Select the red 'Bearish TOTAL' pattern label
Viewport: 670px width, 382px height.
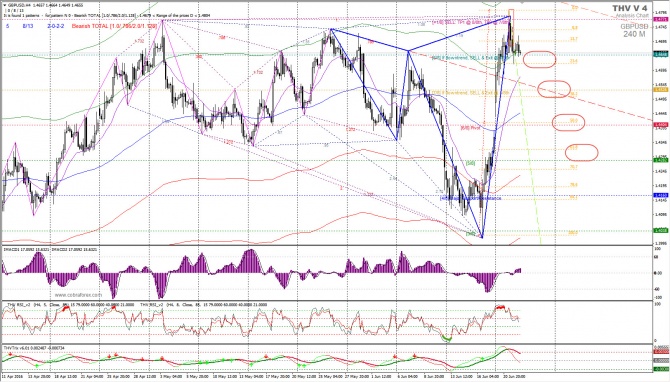tap(114, 26)
